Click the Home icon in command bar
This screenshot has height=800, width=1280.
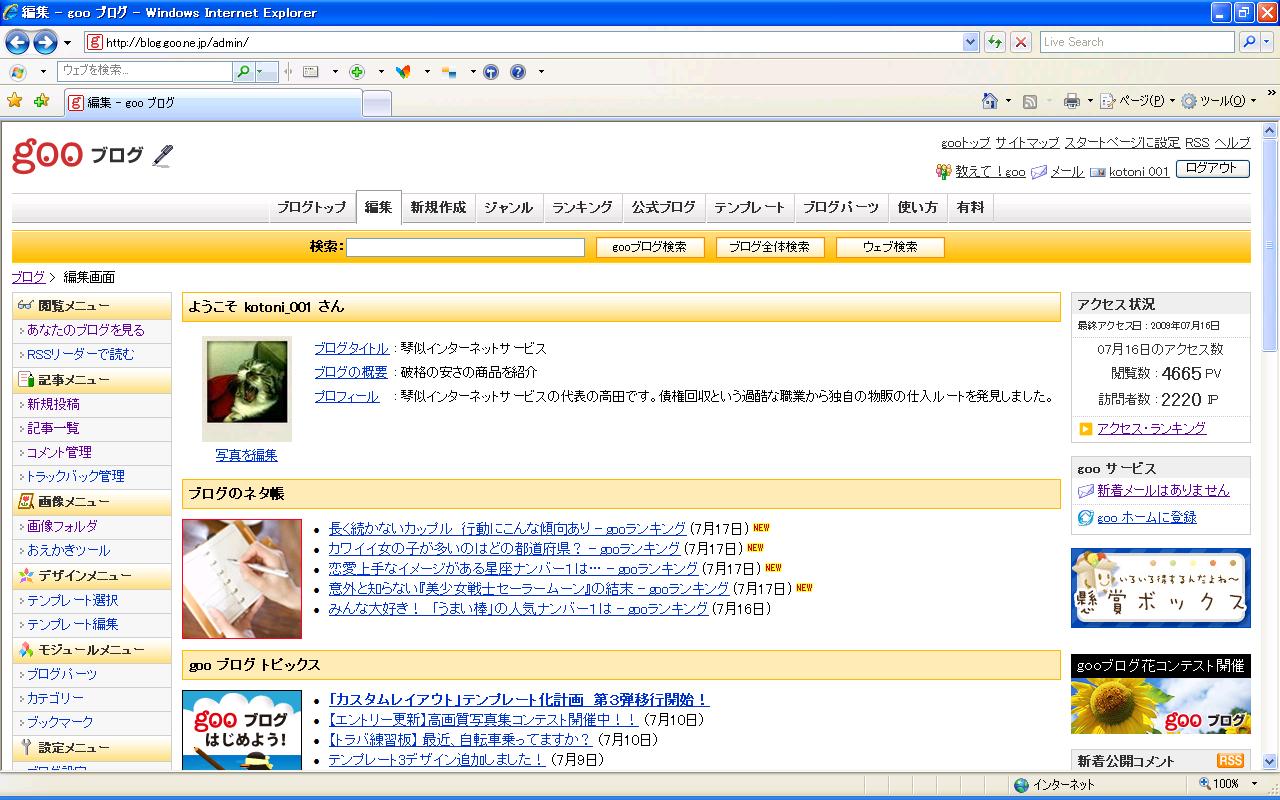[x=990, y=101]
